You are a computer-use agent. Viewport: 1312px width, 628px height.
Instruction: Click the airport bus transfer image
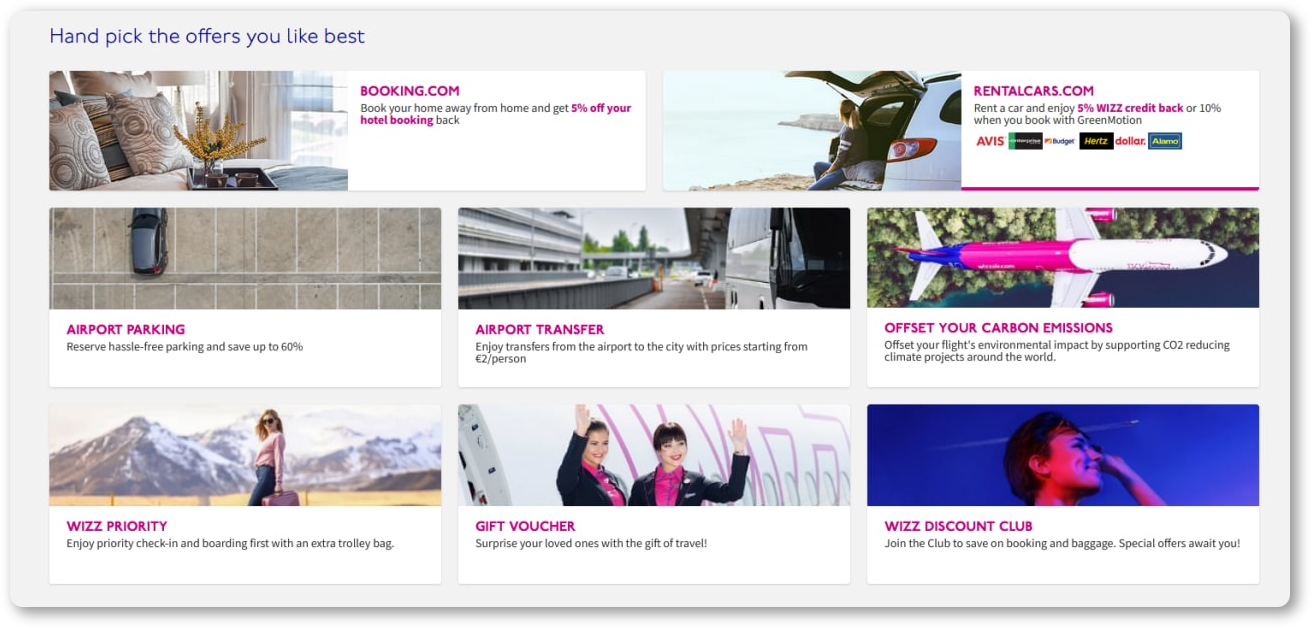tap(654, 258)
